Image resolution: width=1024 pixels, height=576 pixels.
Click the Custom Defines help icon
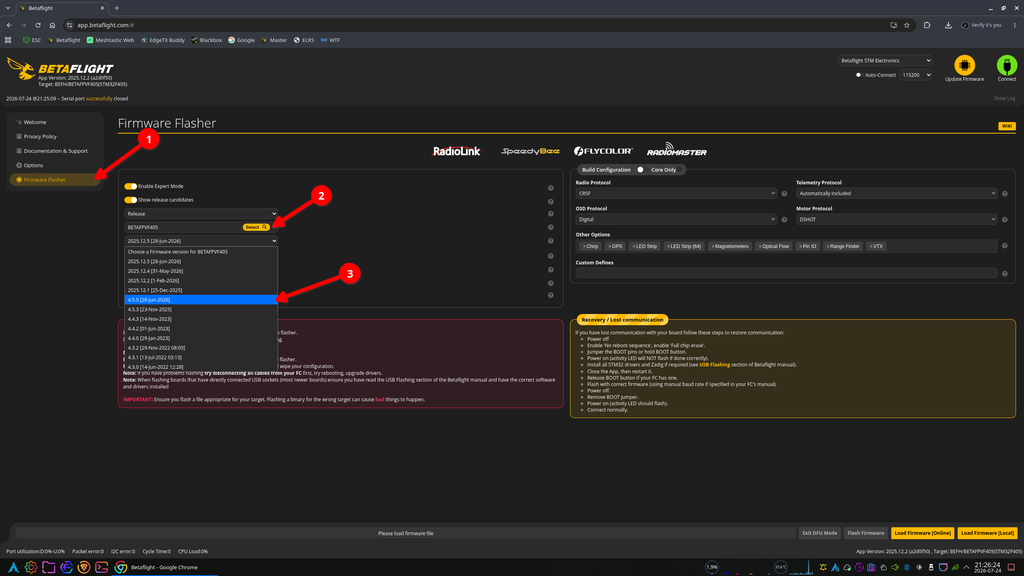[1004, 274]
